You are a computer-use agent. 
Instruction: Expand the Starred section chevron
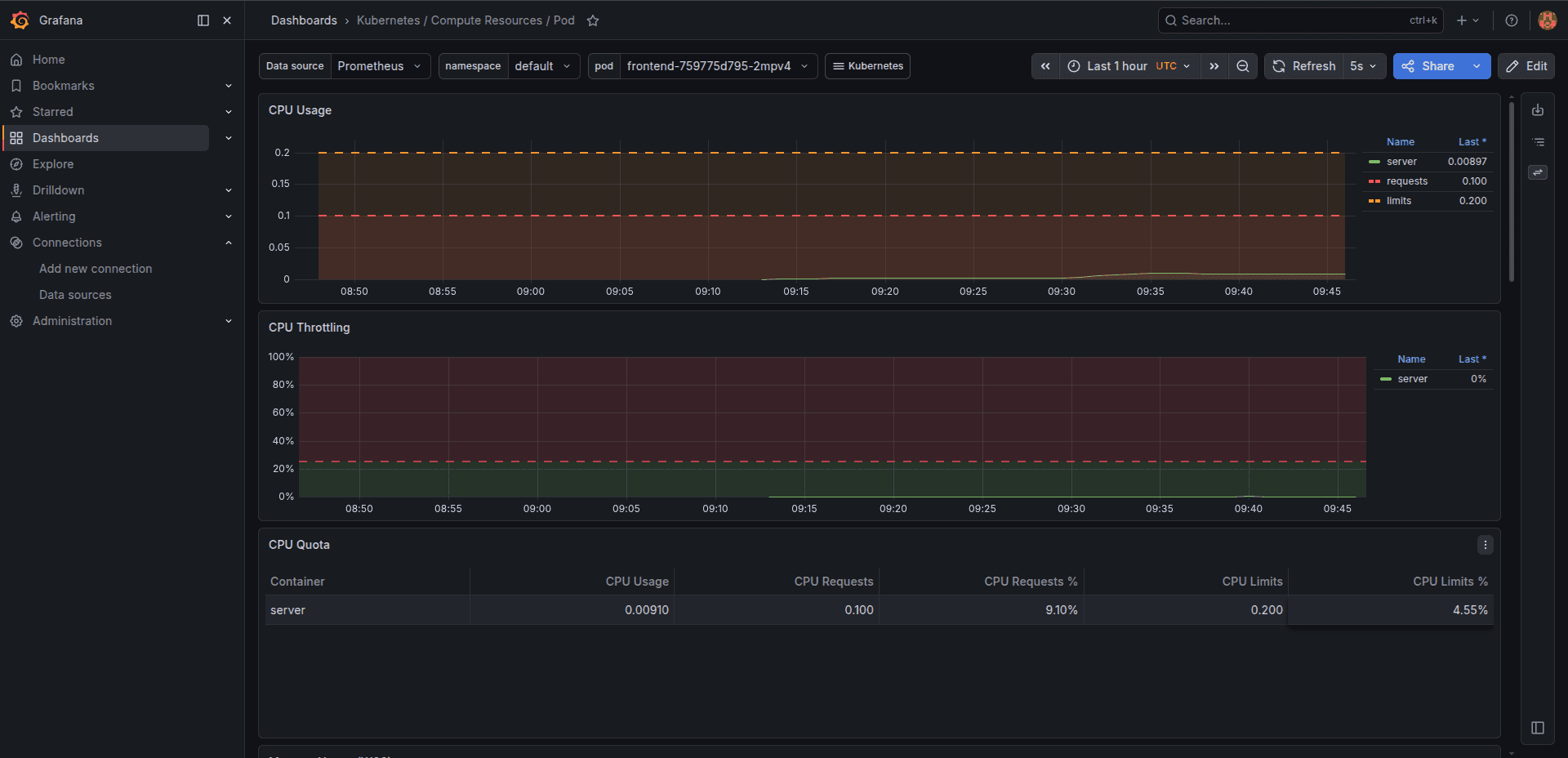tap(229, 112)
